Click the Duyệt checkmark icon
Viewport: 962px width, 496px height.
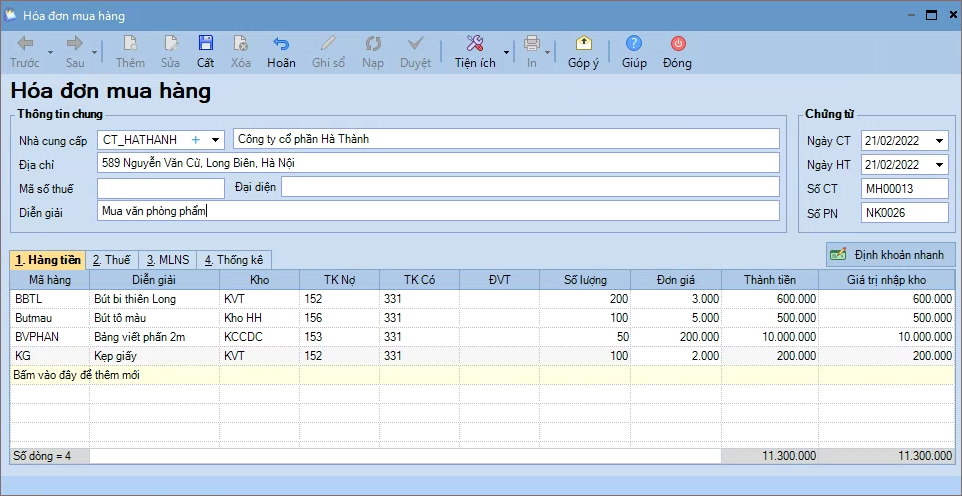(416, 43)
